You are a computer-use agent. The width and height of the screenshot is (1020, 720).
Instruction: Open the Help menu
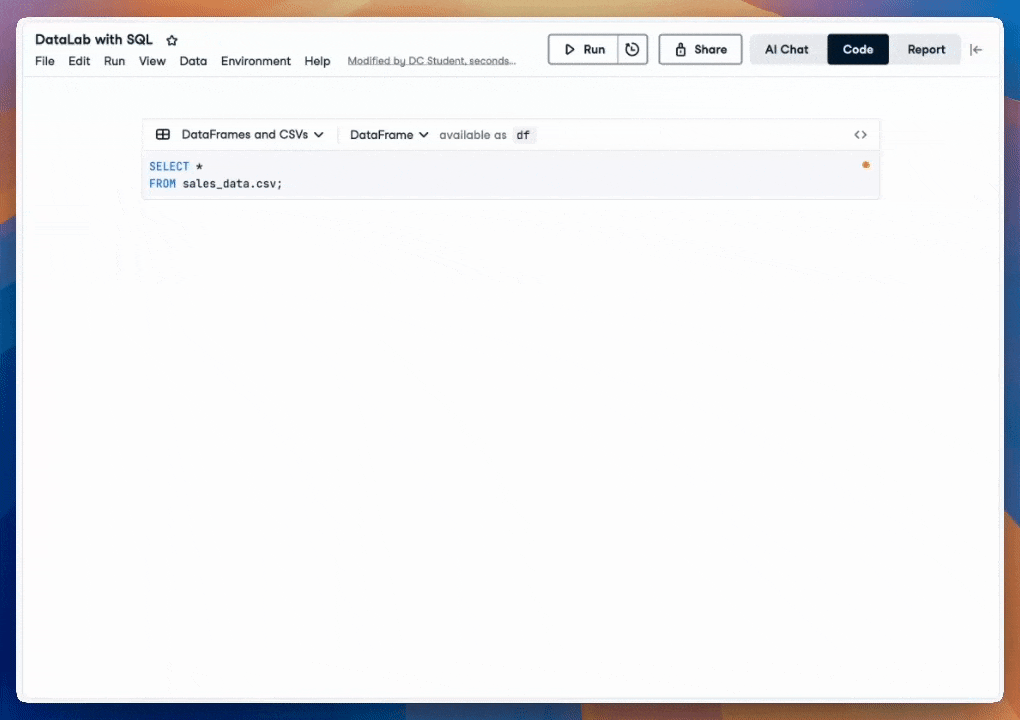click(317, 61)
